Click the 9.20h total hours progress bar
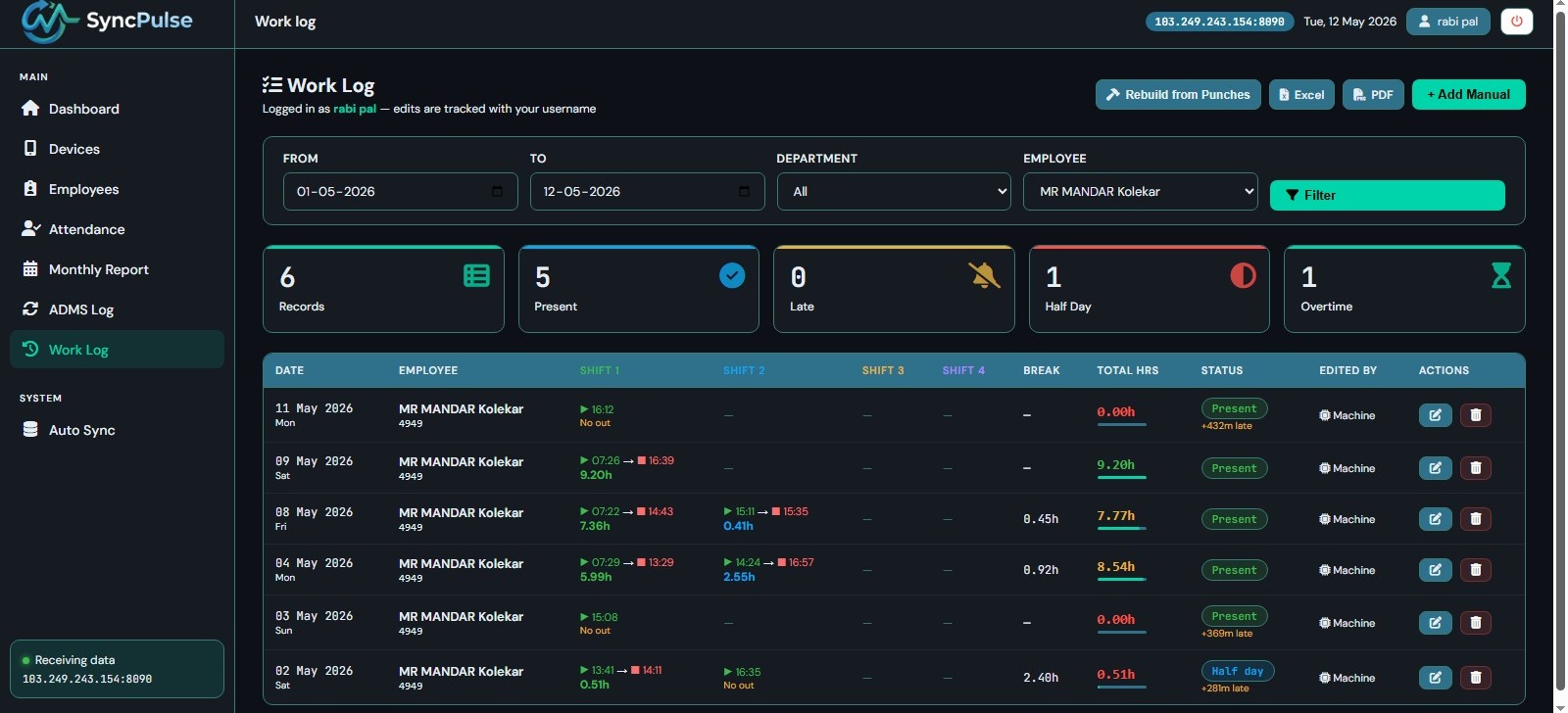 point(1121,478)
